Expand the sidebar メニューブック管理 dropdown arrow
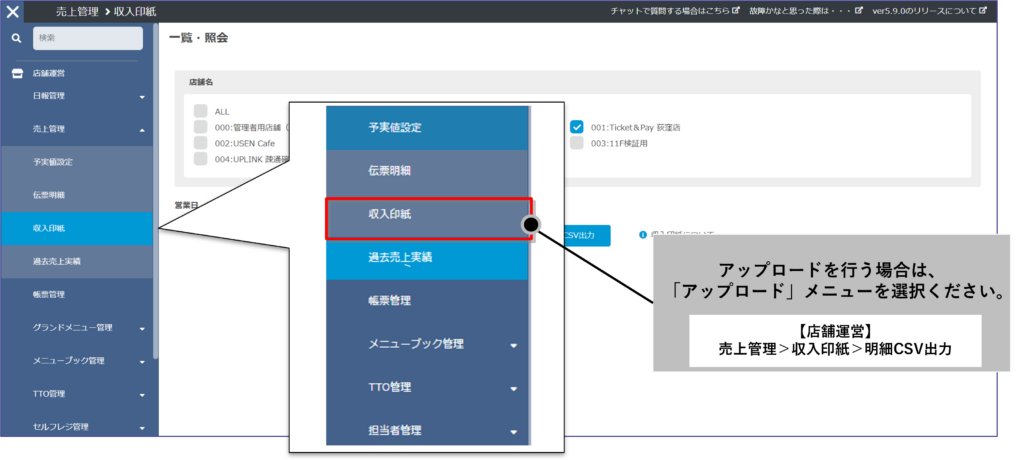1024x460 pixels. point(142,362)
